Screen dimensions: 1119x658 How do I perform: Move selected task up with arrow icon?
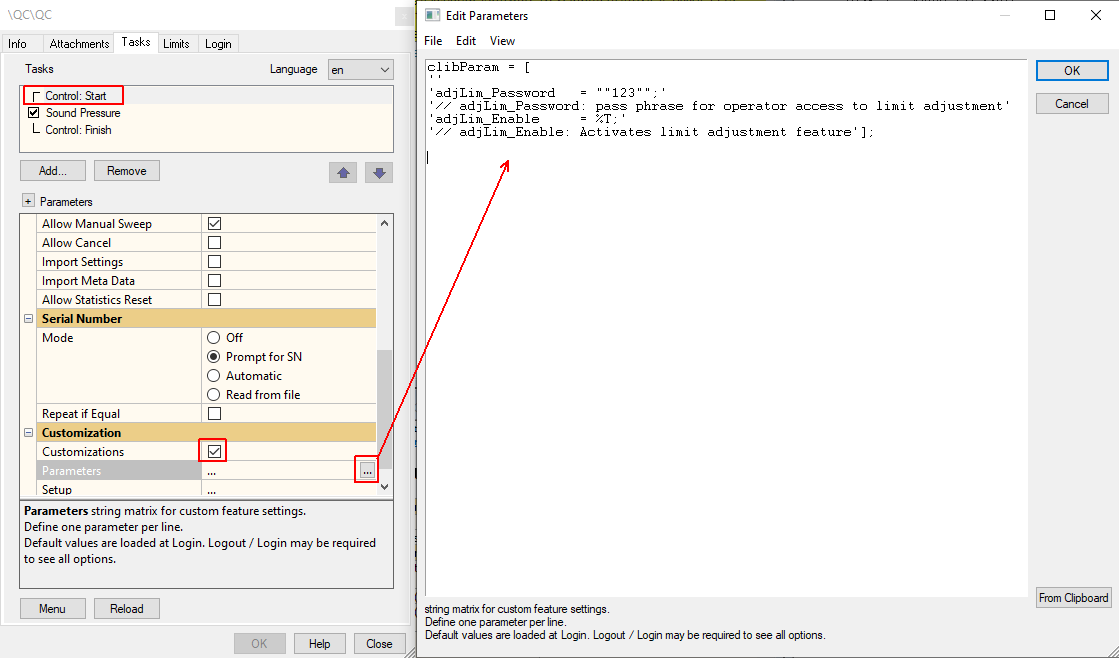tap(343, 173)
